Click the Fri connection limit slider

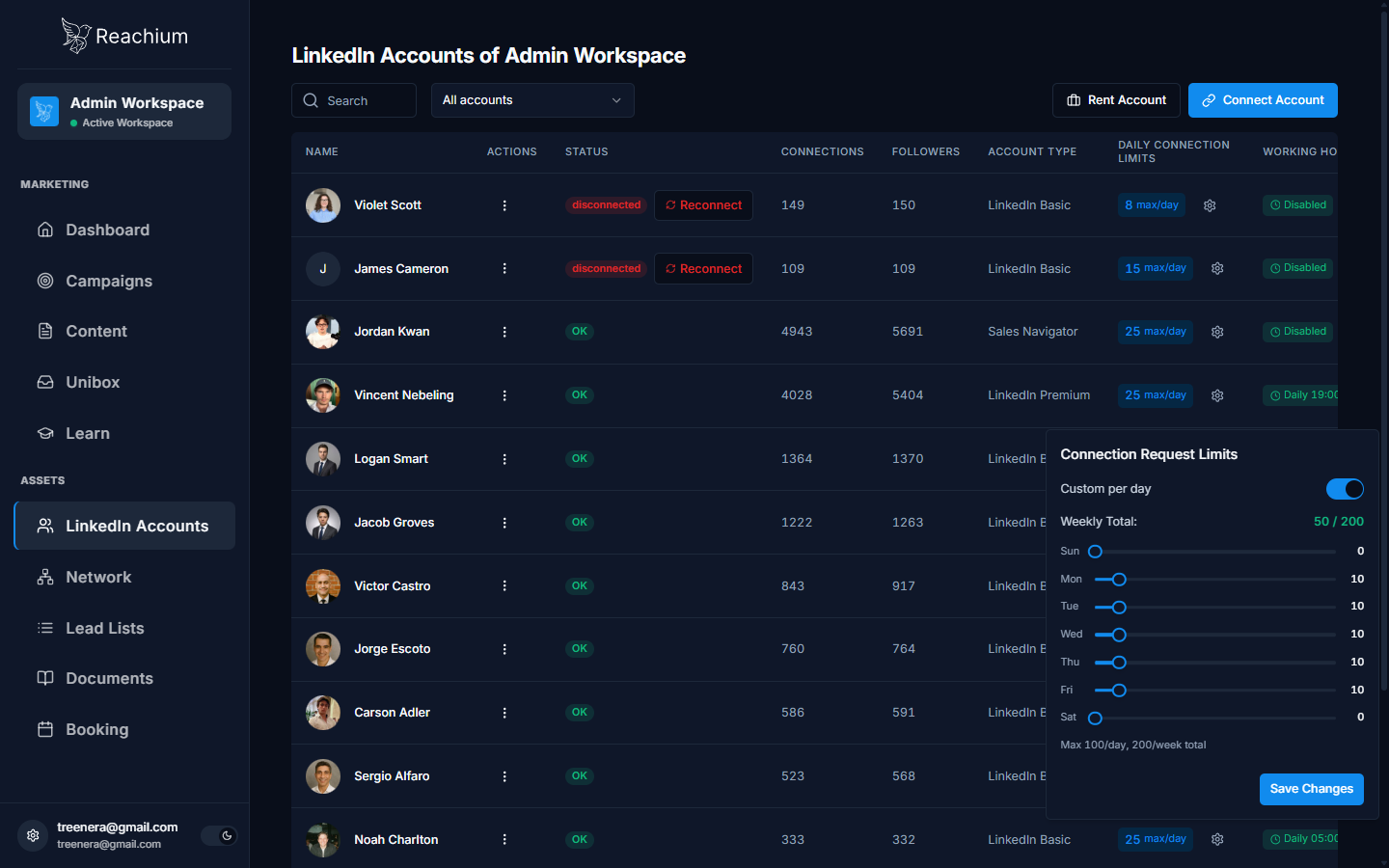coord(1215,691)
